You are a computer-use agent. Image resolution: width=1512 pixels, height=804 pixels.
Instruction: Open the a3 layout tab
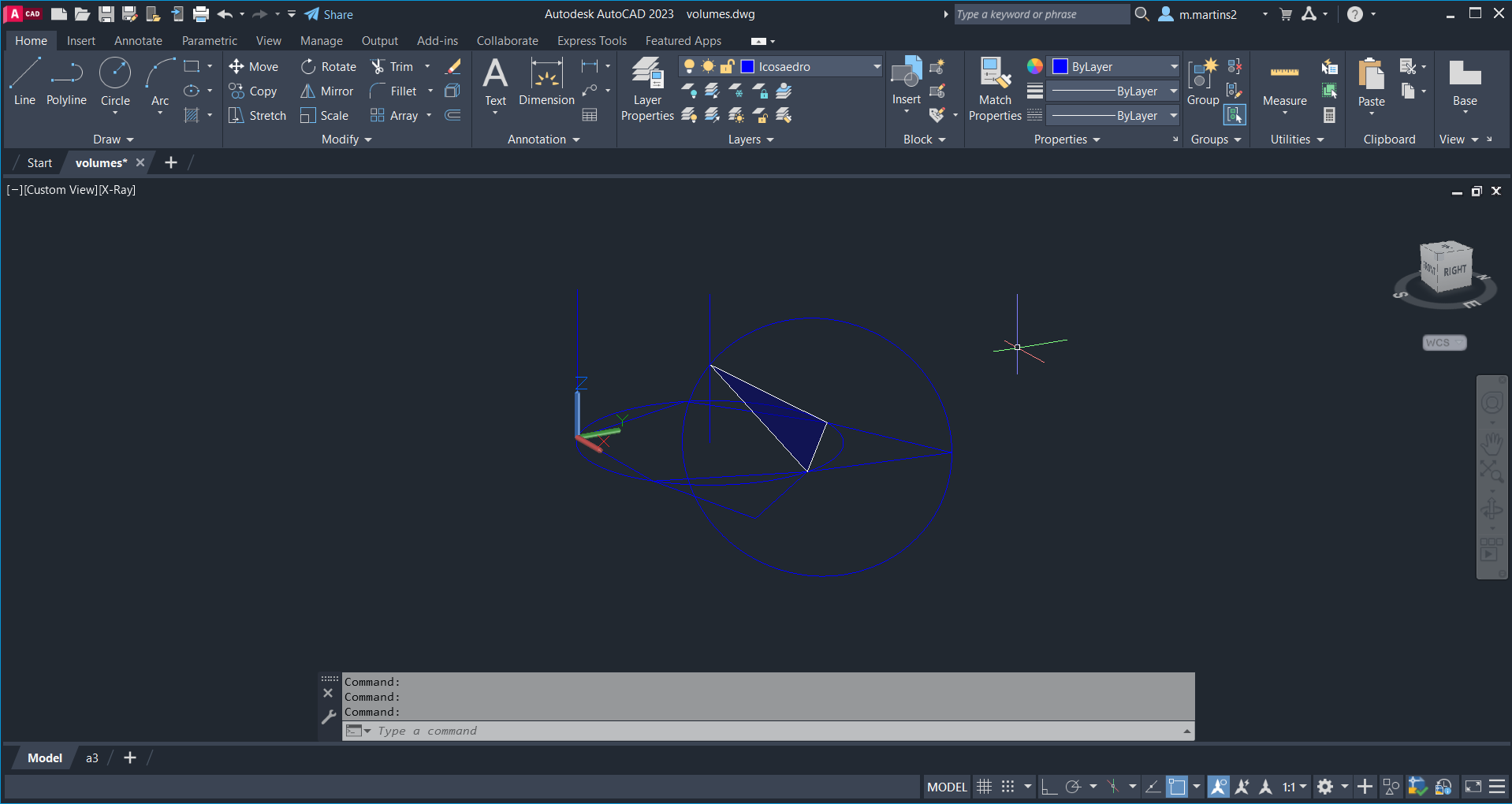92,758
